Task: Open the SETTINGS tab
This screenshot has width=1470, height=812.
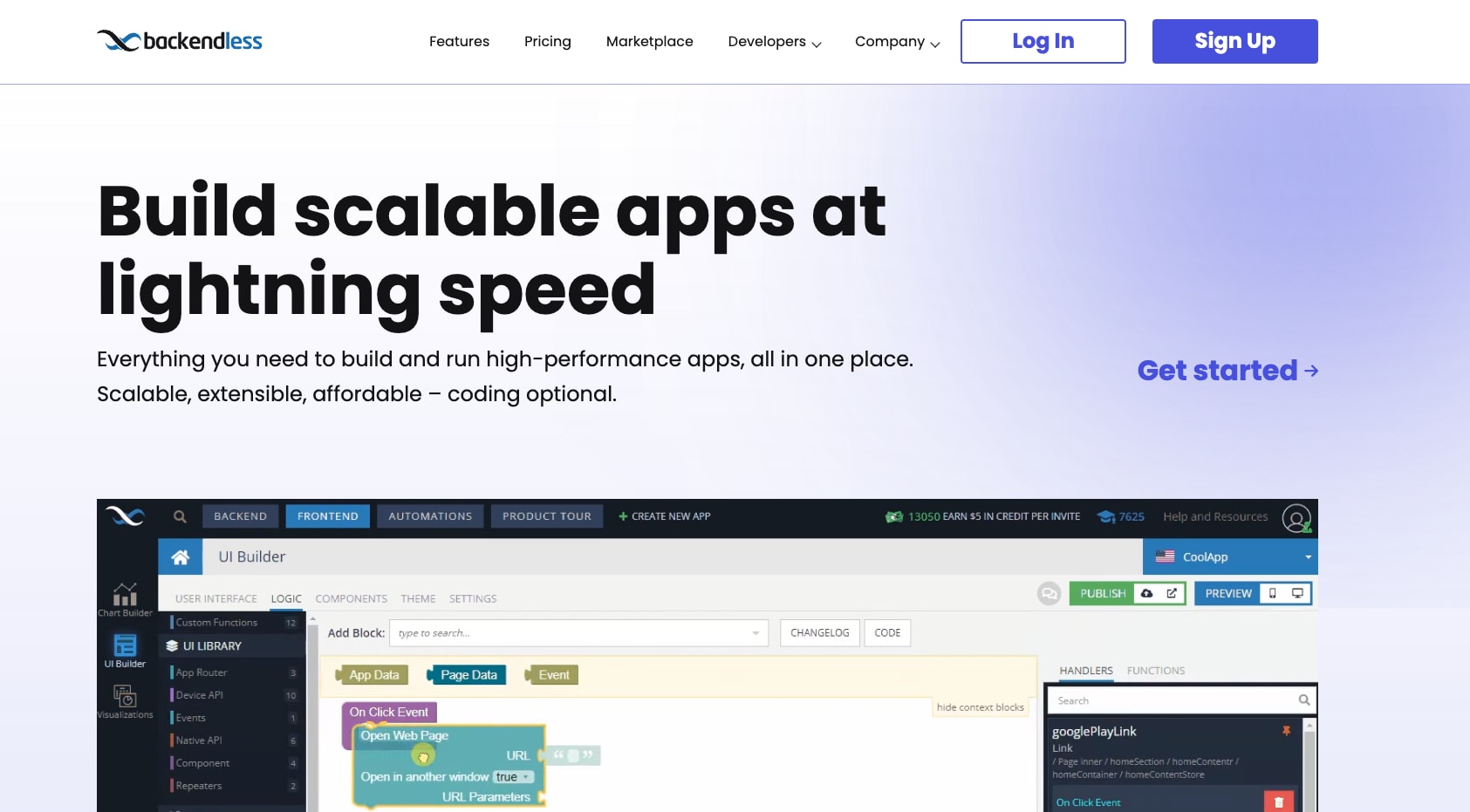Action: (473, 598)
